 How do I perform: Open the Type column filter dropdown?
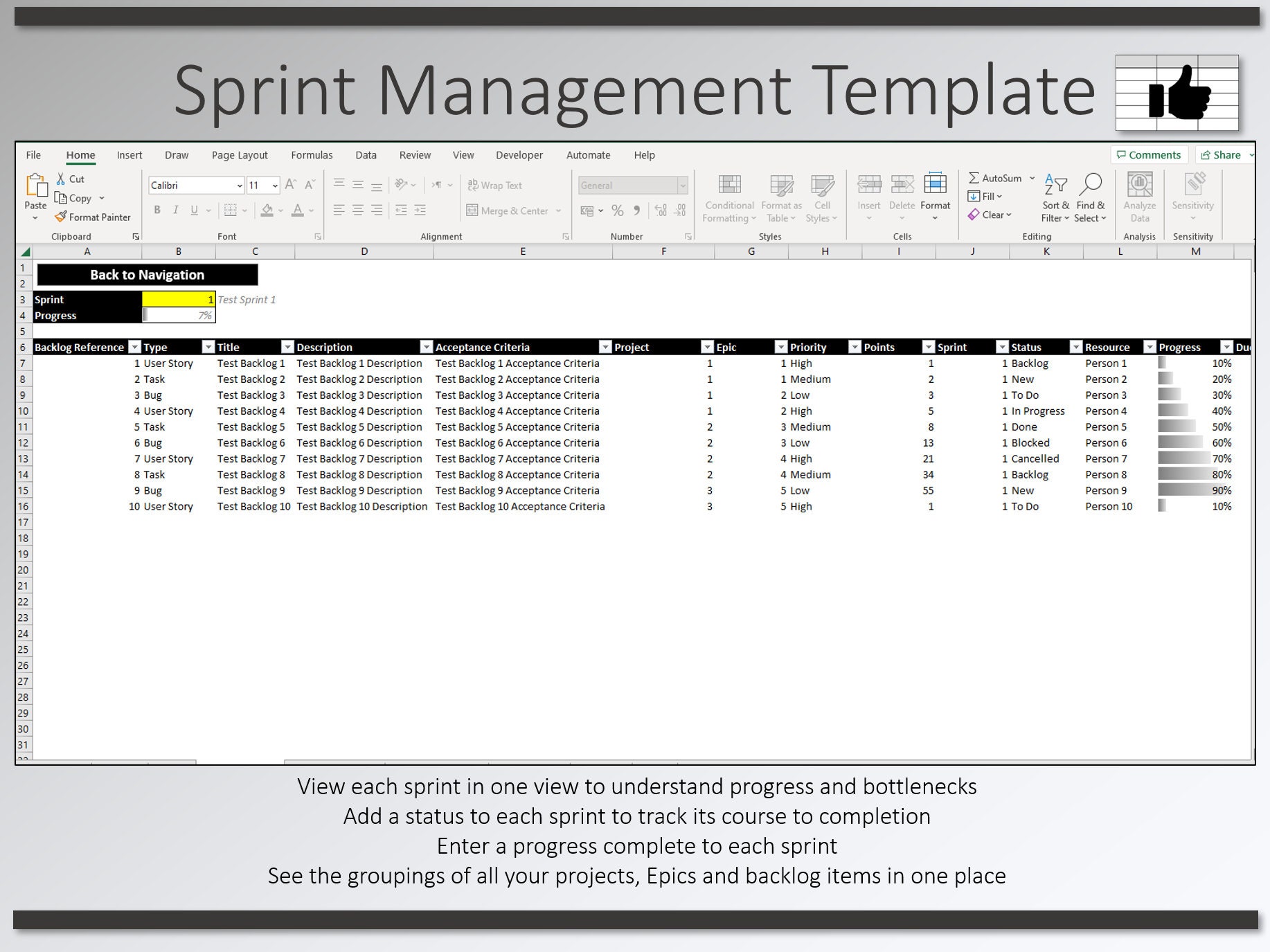tap(208, 347)
